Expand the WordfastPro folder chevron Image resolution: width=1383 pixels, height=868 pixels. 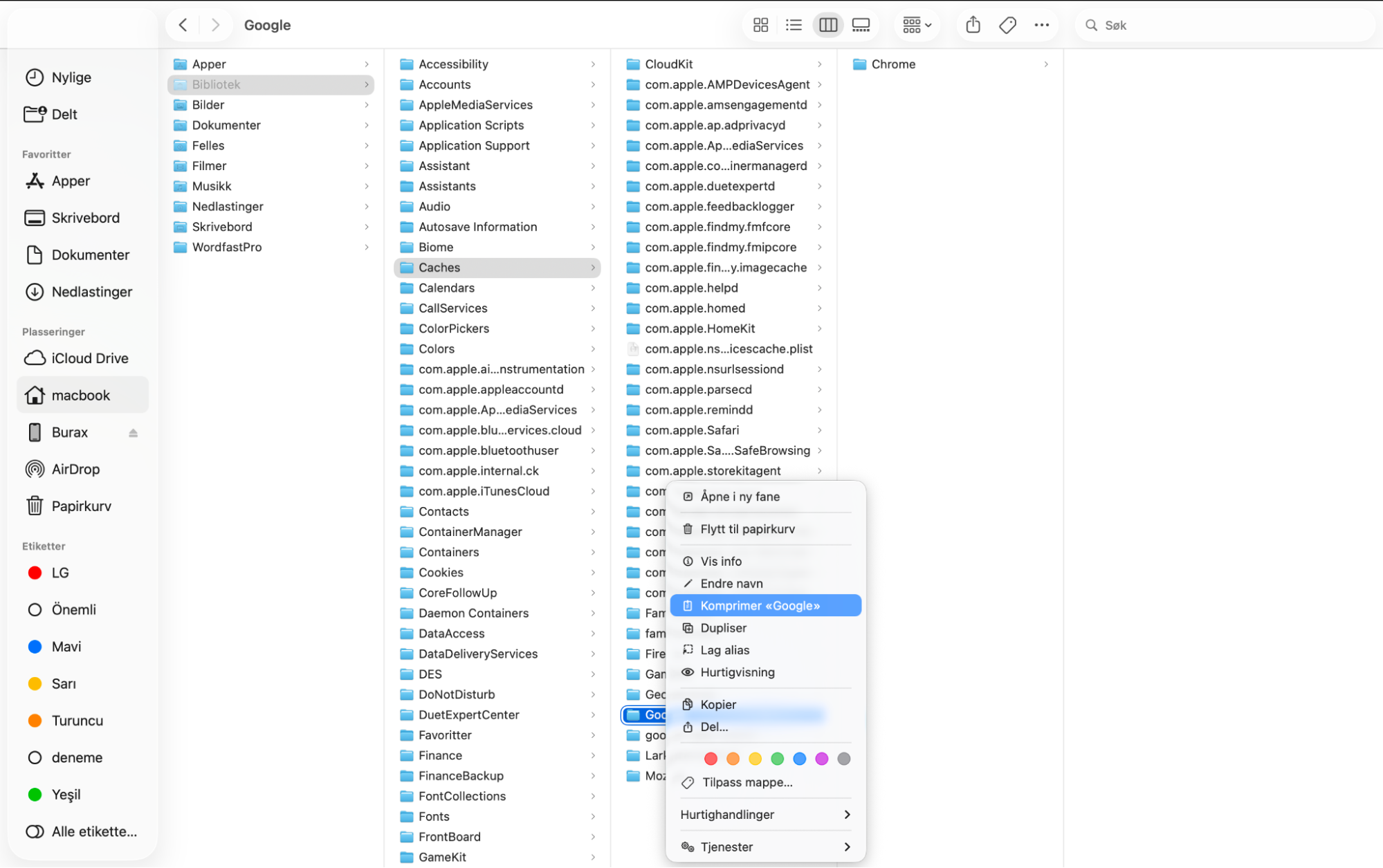click(366, 247)
